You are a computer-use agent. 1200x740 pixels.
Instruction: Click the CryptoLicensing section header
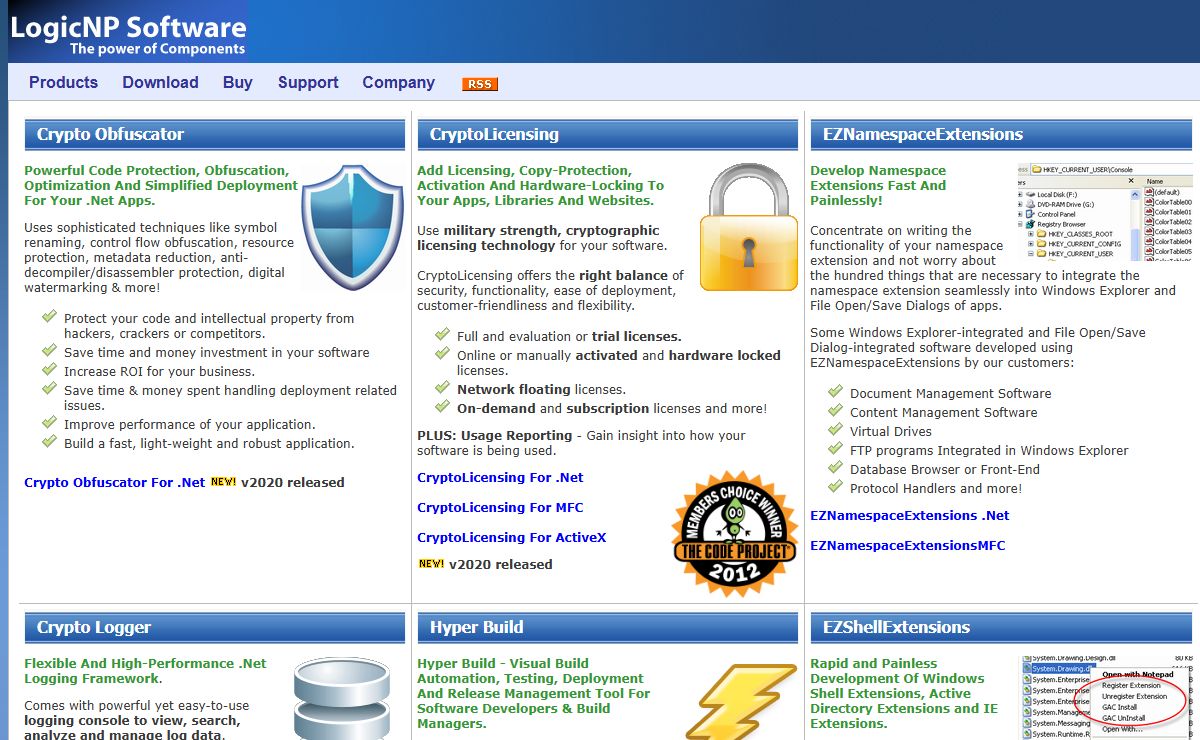tap(608, 134)
